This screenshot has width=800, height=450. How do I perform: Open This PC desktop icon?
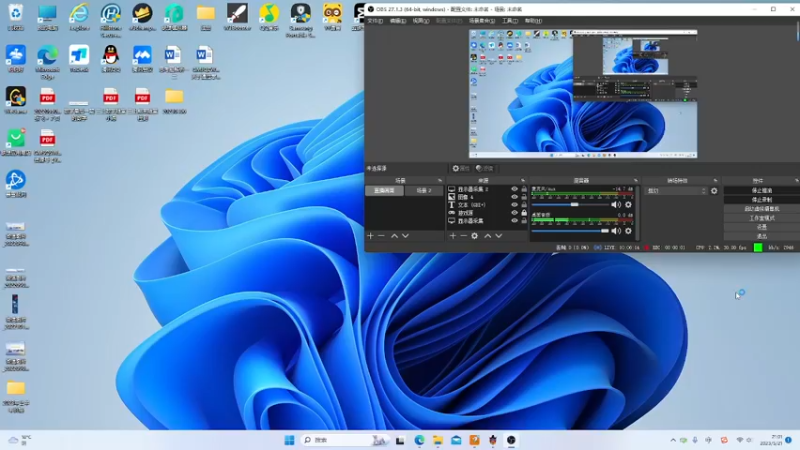47,16
